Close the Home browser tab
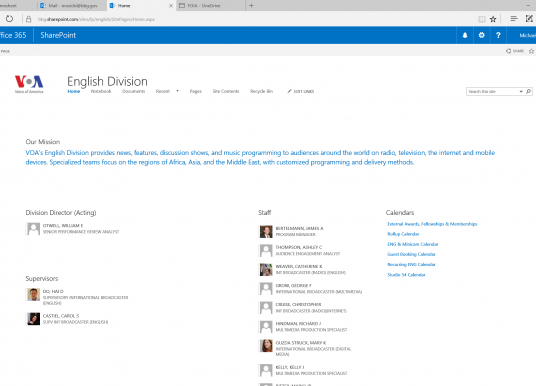Screen dimensions: 536x386 pyautogui.click(x=171, y=5)
